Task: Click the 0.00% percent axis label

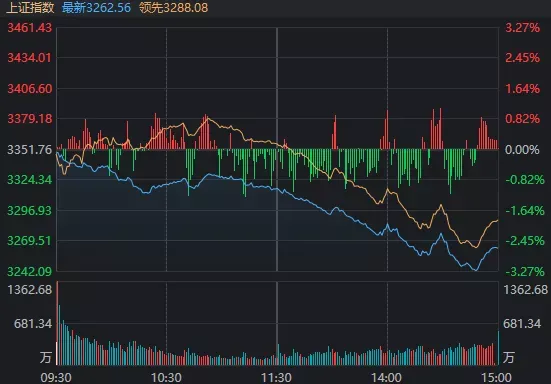Action: coord(522,150)
